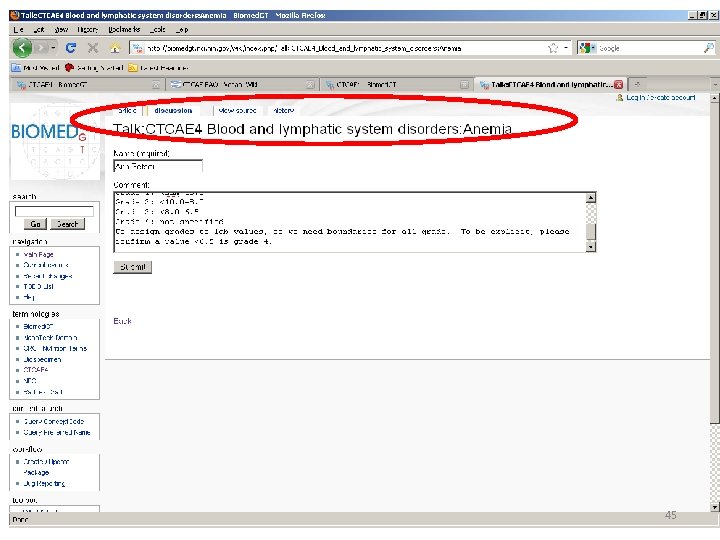Click the Stop loading X icon
This screenshot has height=540, width=720.
93,48
